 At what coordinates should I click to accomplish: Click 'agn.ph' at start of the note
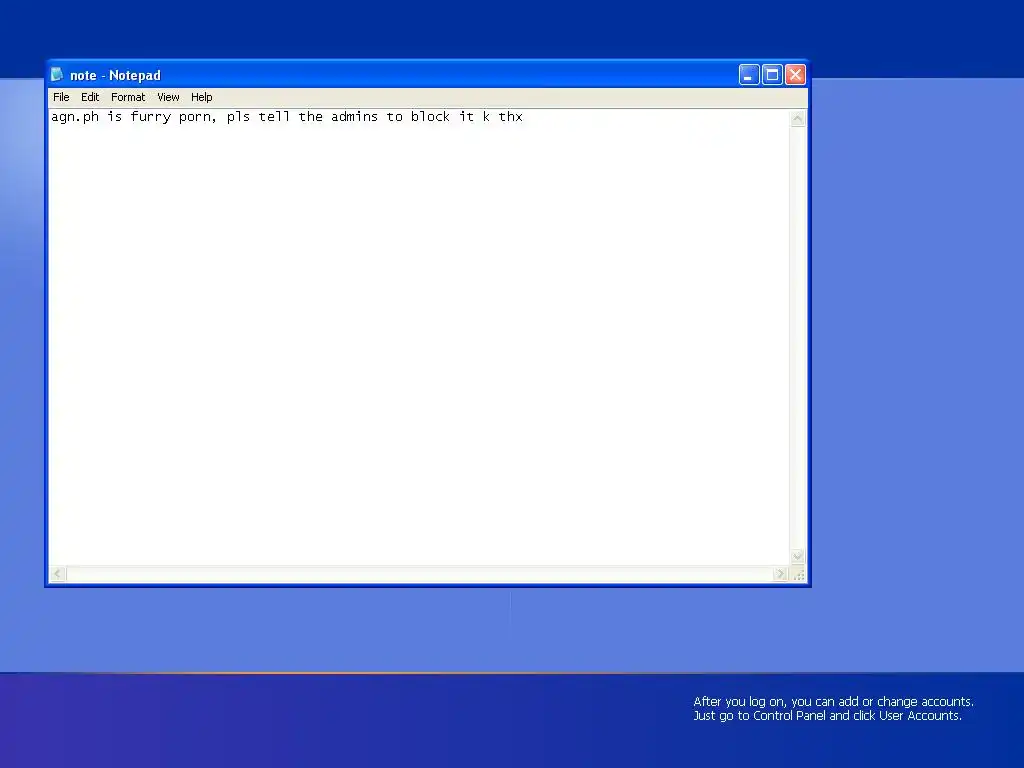click(x=75, y=118)
